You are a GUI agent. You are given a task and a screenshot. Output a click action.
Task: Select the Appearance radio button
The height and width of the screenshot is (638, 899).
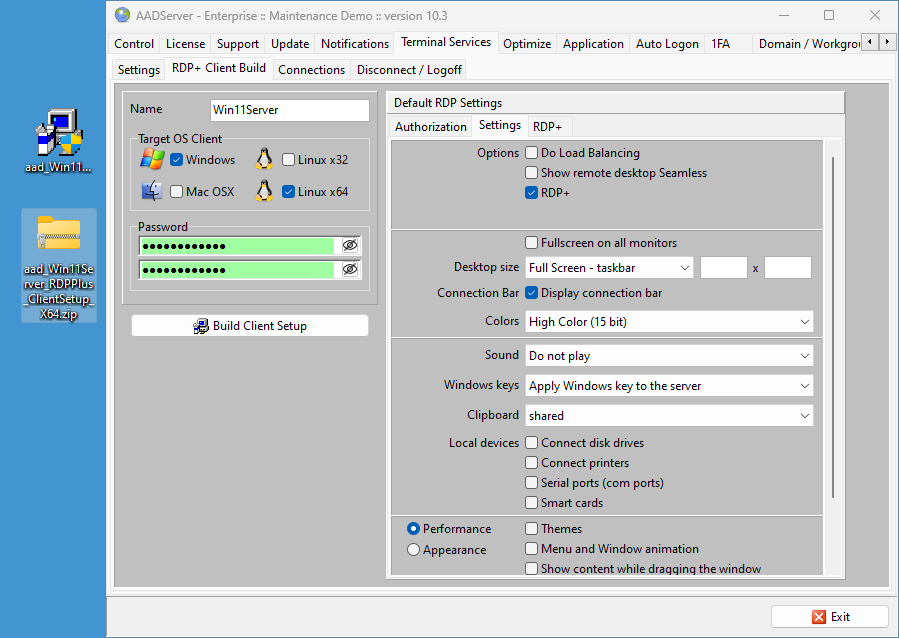[x=414, y=549]
